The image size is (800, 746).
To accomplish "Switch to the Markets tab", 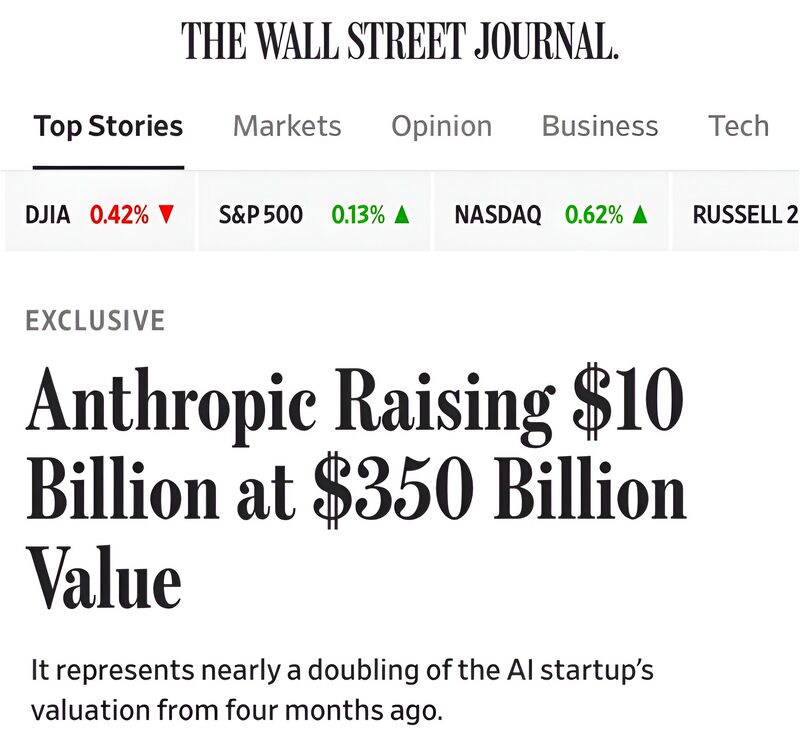I will tap(287, 126).
